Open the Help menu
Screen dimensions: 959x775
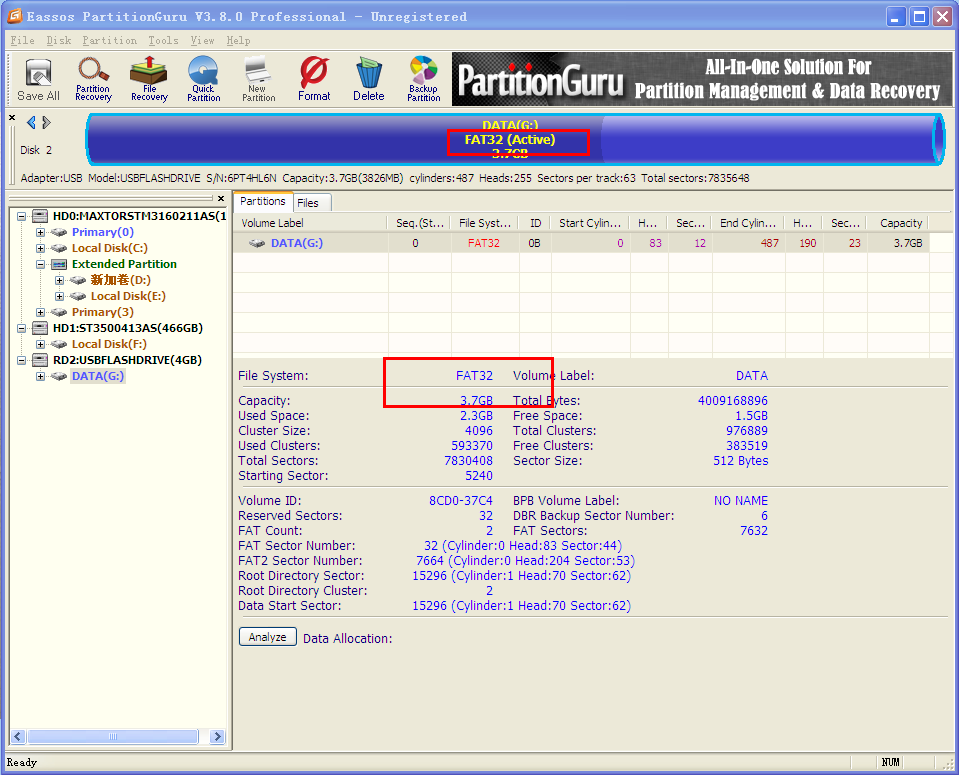pyautogui.click(x=238, y=40)
